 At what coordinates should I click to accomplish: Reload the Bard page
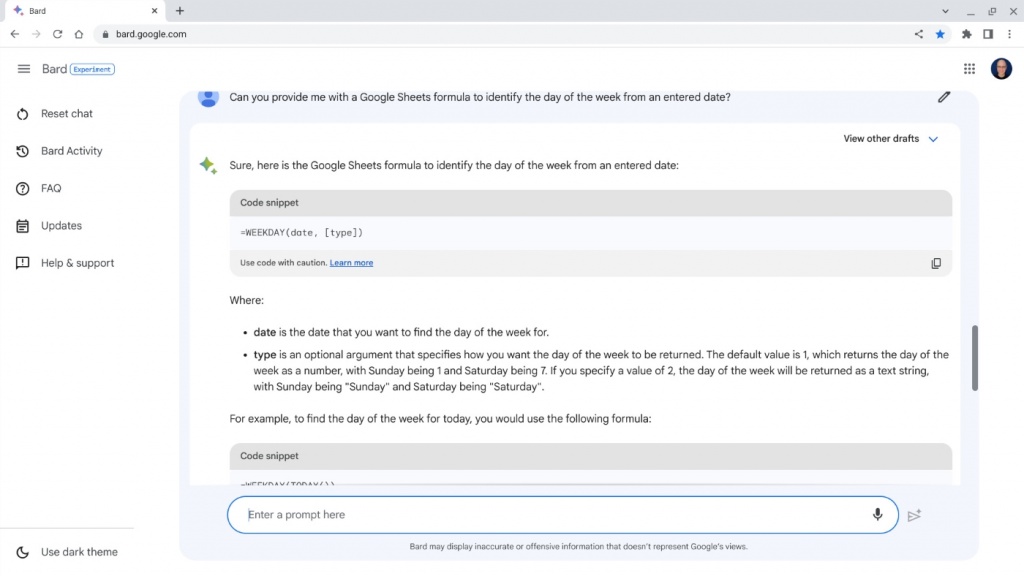pos(57,34)
